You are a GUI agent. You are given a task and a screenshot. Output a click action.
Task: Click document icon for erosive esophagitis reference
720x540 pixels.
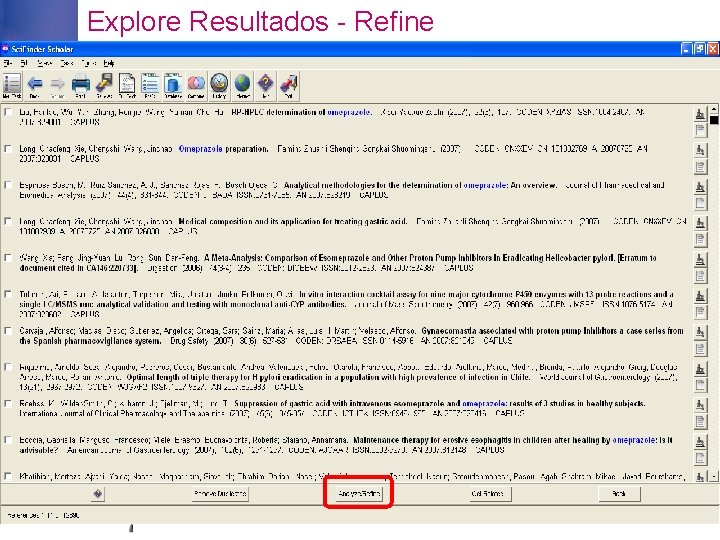700,458
